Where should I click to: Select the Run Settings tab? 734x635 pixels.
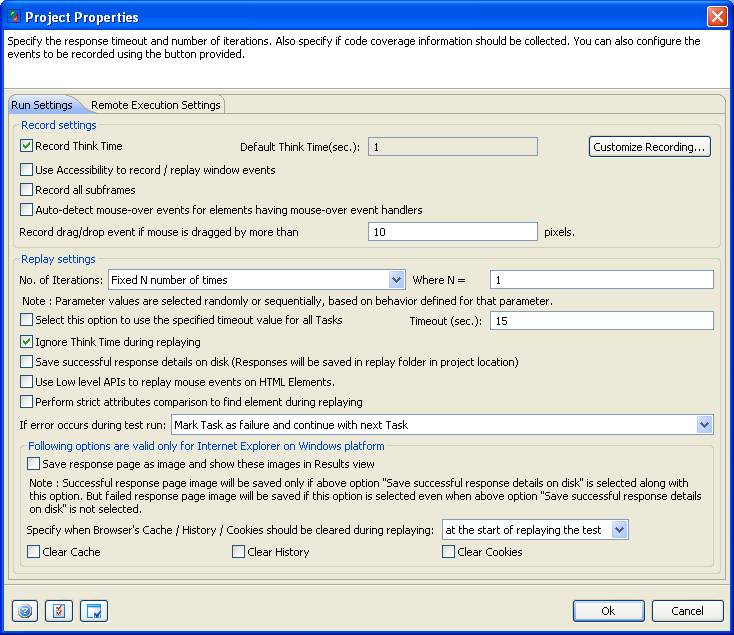pos(41,105)
